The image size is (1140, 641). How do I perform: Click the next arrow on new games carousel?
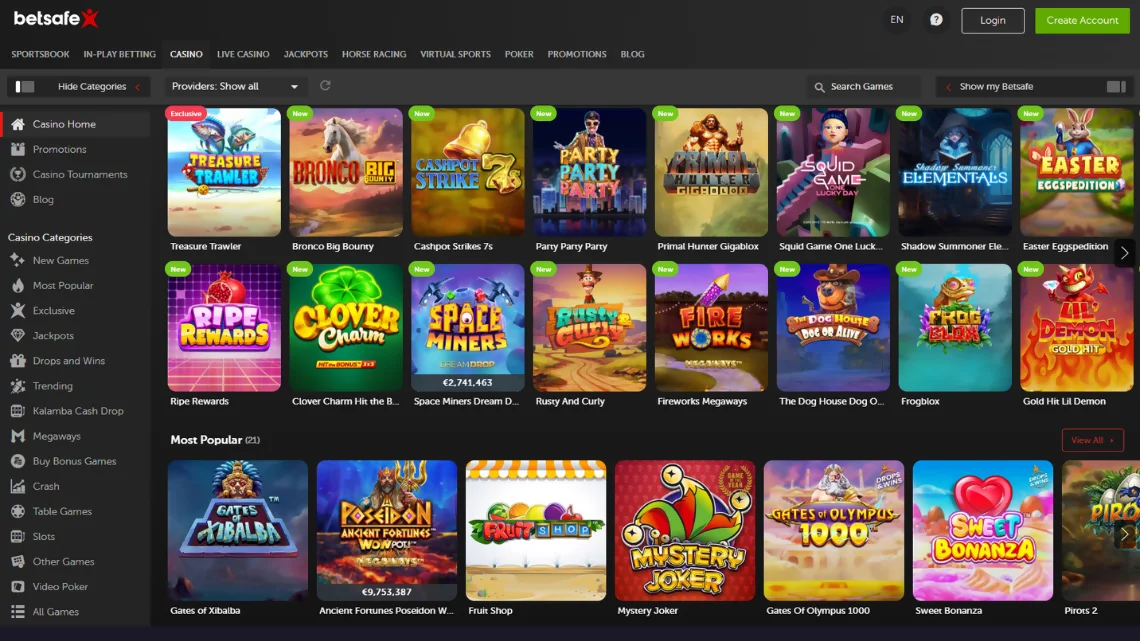pyautogui.click(x=1124, y=253)
